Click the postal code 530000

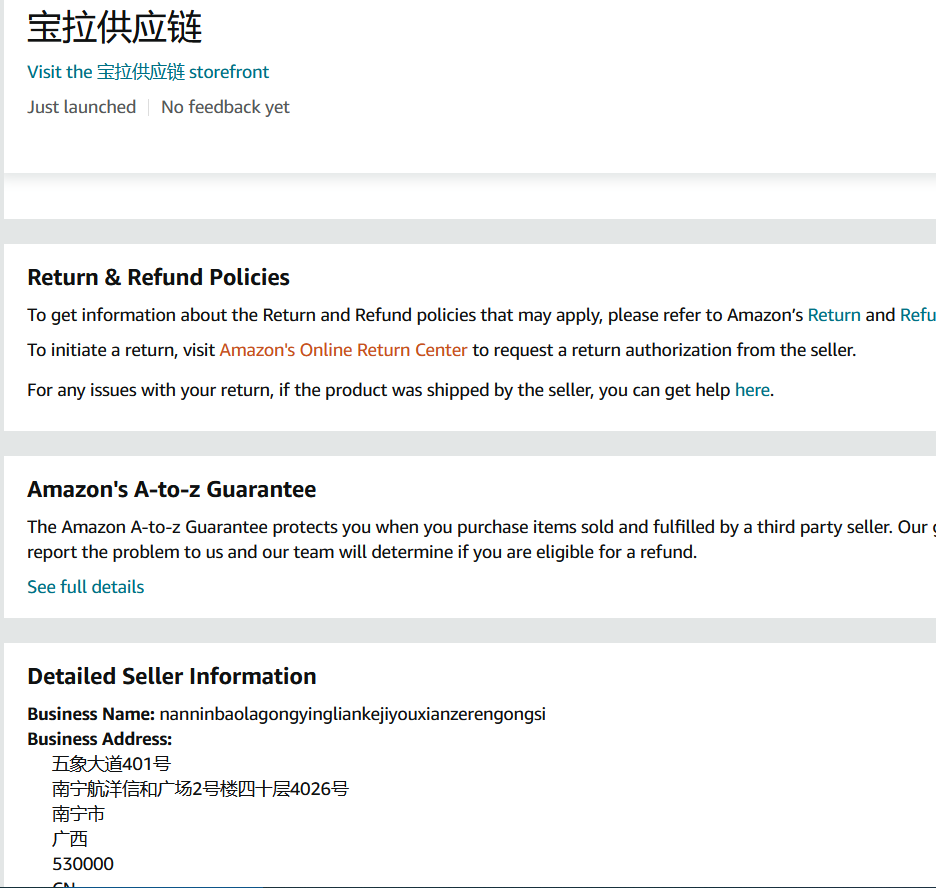[x=83, y=864]
